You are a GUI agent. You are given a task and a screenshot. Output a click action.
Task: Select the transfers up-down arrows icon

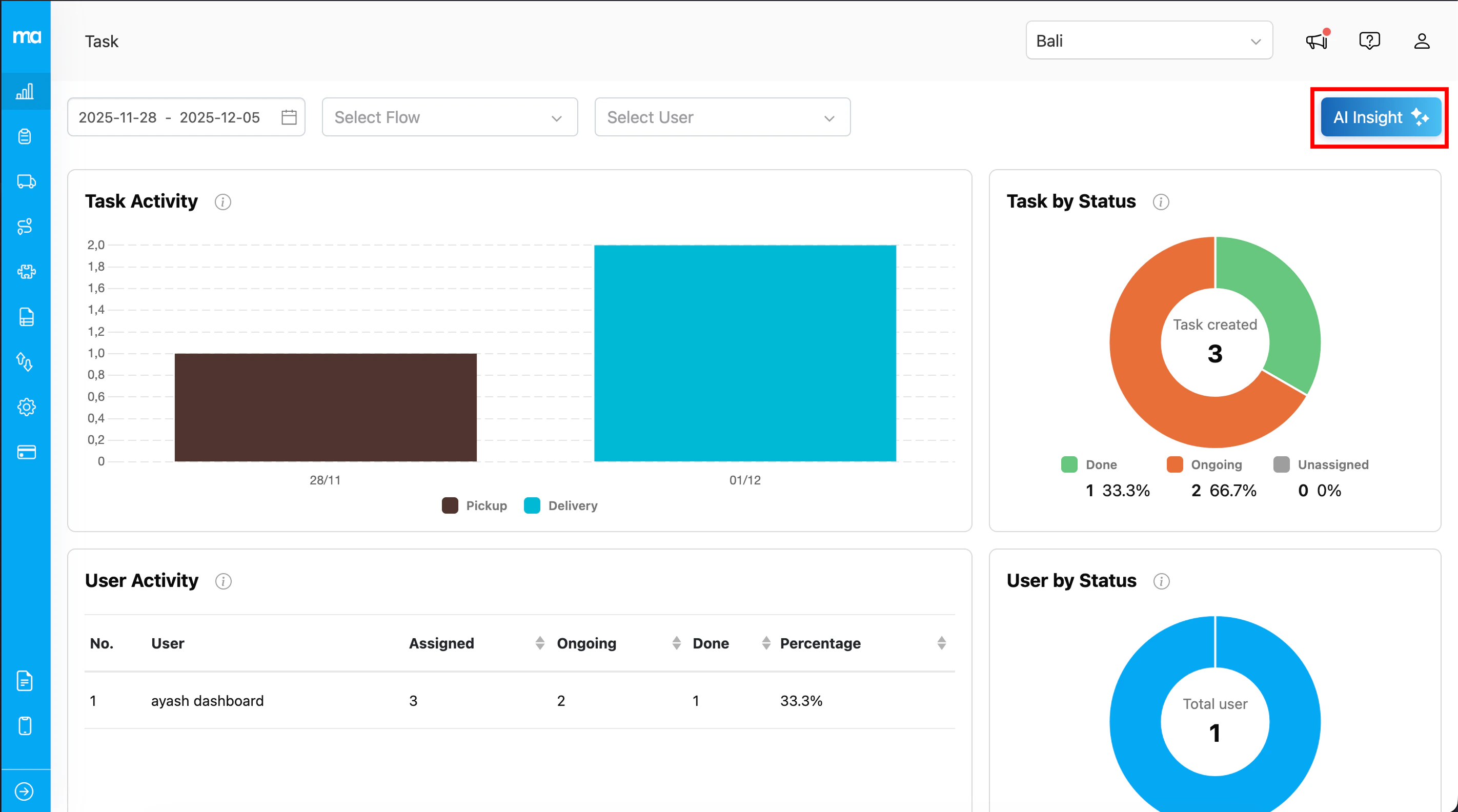(x=25, y=362)
